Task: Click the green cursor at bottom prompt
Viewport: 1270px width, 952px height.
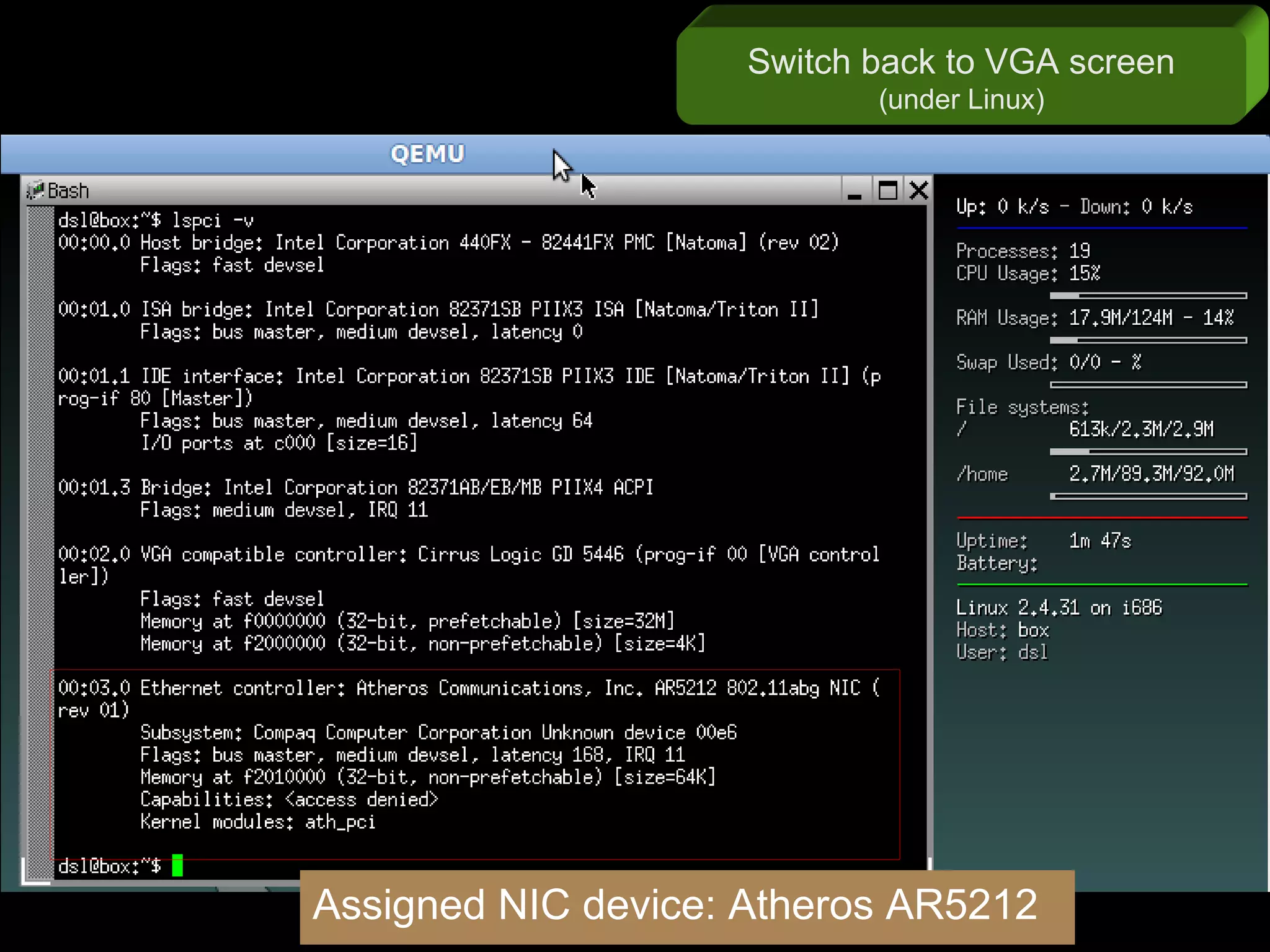Action: coord(177,865)
